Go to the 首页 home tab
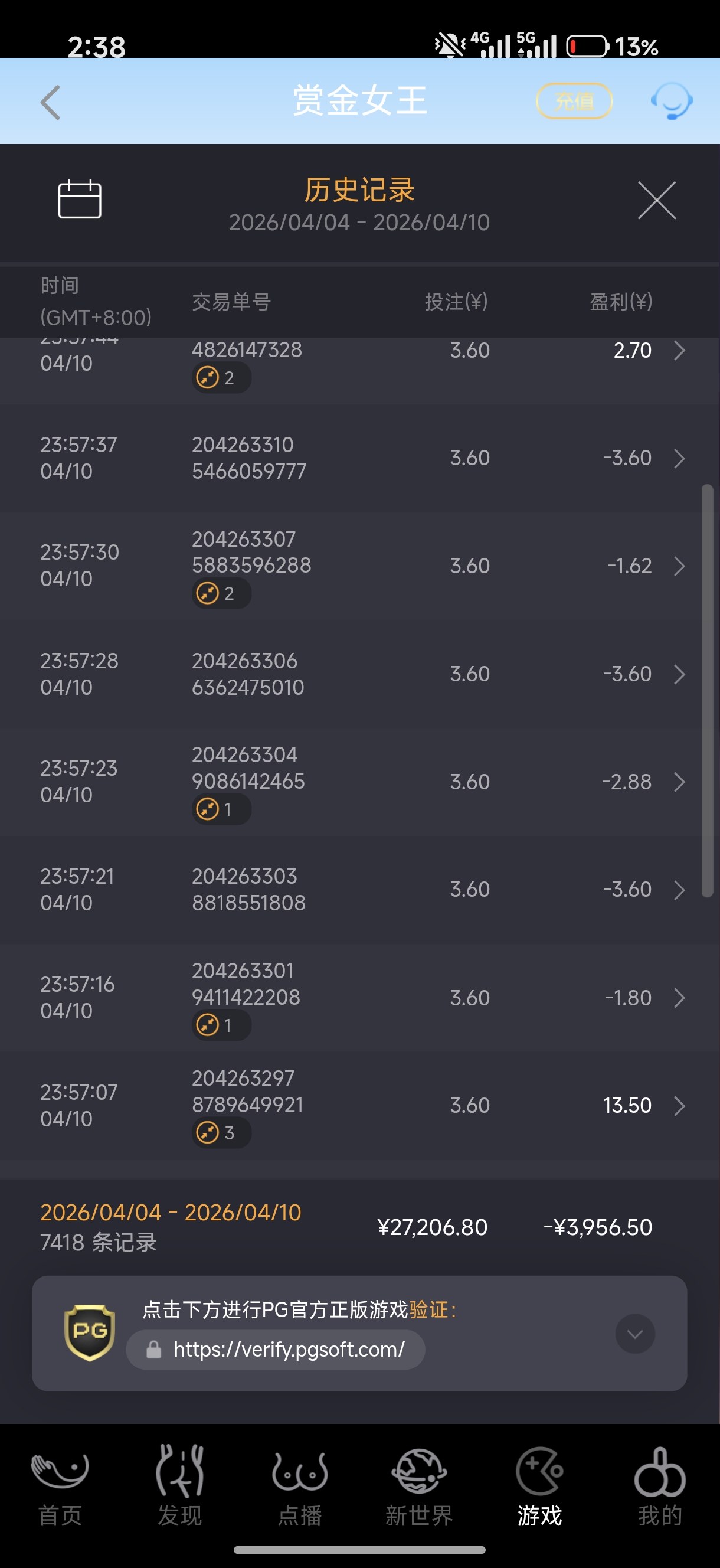The image size is (720, 1568). point(60,1486)
